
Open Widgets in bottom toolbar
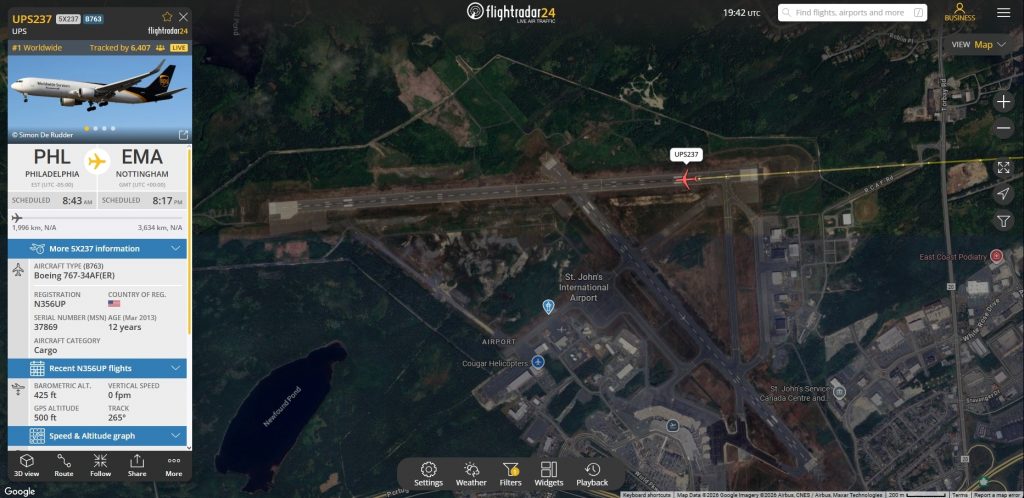click(x=549, y=474)
